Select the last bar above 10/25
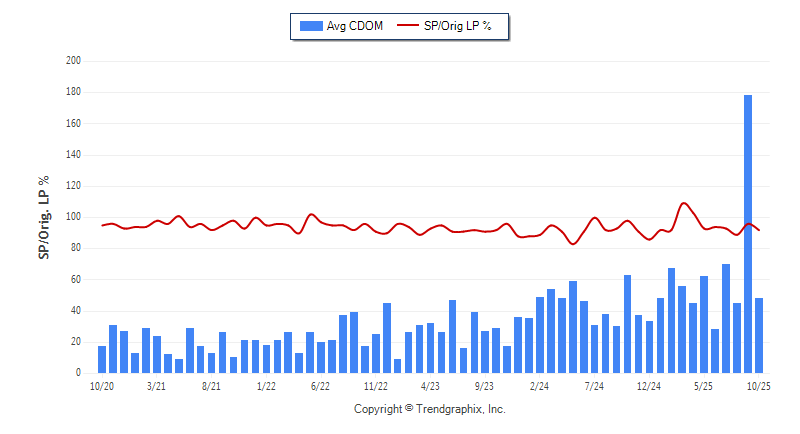 (759, 335)
